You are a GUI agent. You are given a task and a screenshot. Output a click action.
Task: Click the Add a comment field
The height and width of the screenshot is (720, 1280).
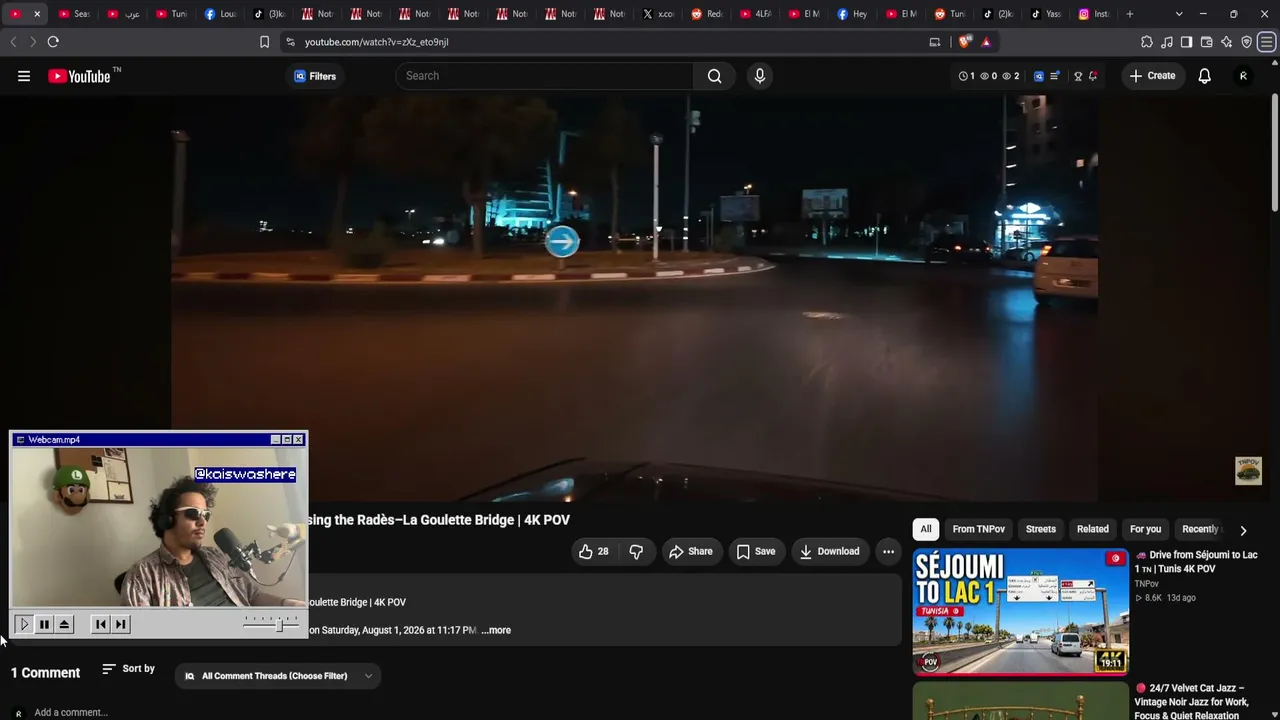(70, 712)
